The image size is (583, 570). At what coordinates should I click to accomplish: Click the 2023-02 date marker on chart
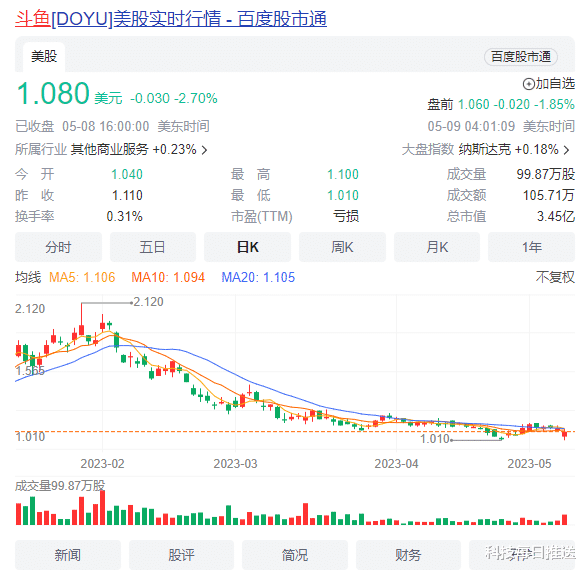(x=102, y=464)
